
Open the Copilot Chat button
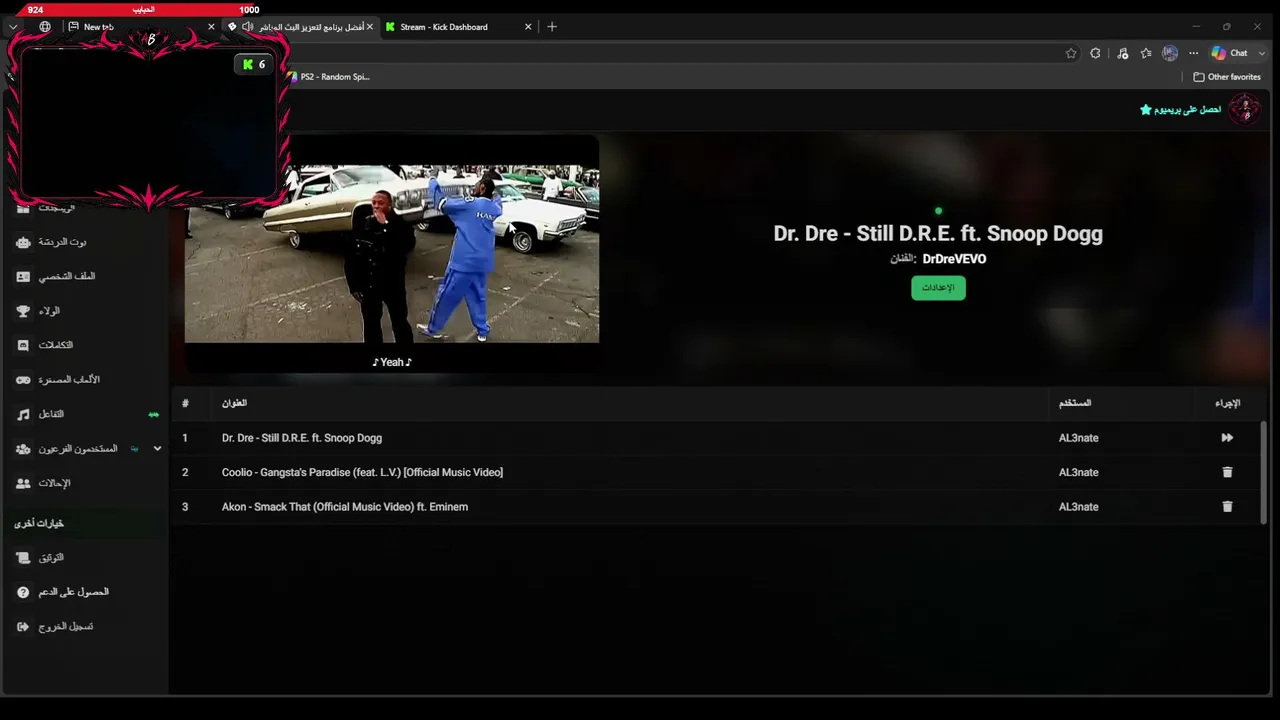tap(1230, 53)
